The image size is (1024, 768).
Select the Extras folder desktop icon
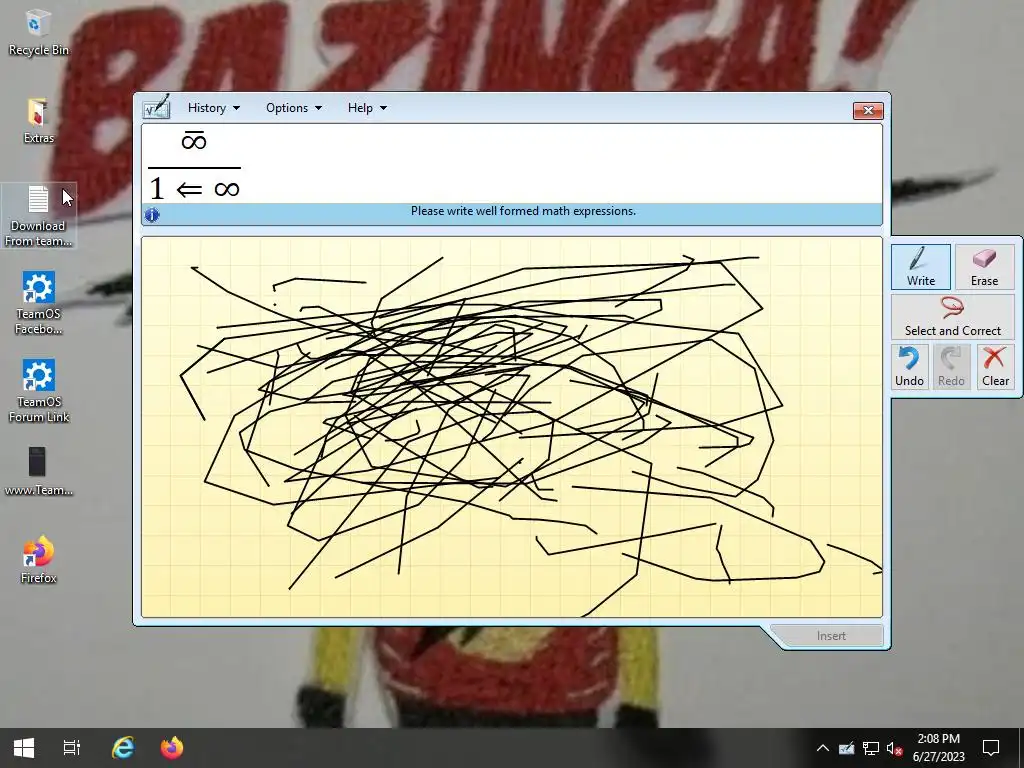(x=38, y=121)
